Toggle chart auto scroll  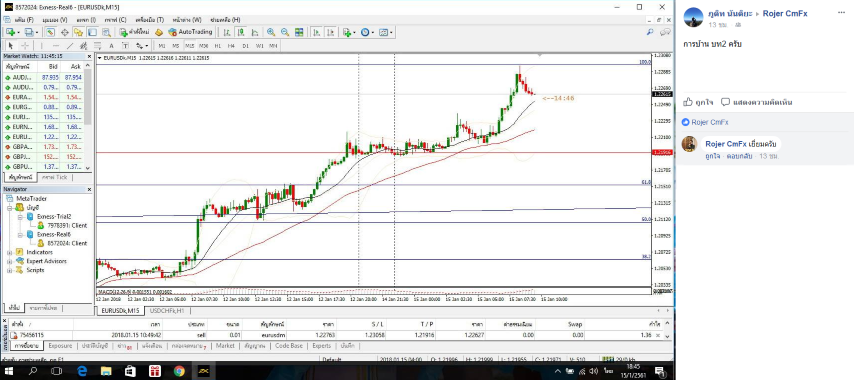[x=316, y=32]
